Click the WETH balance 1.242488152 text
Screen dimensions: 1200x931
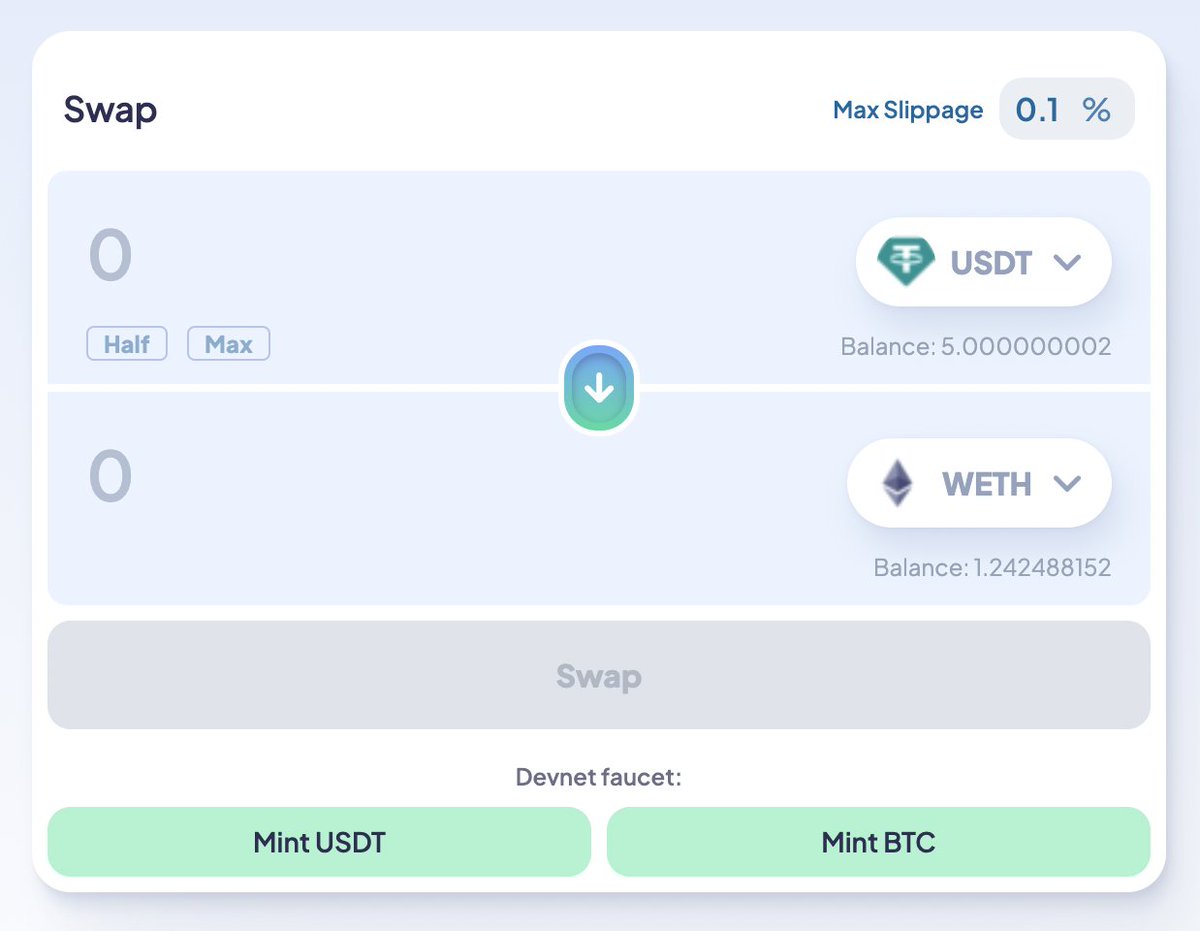pyautogui.click(x=992, y=568)
